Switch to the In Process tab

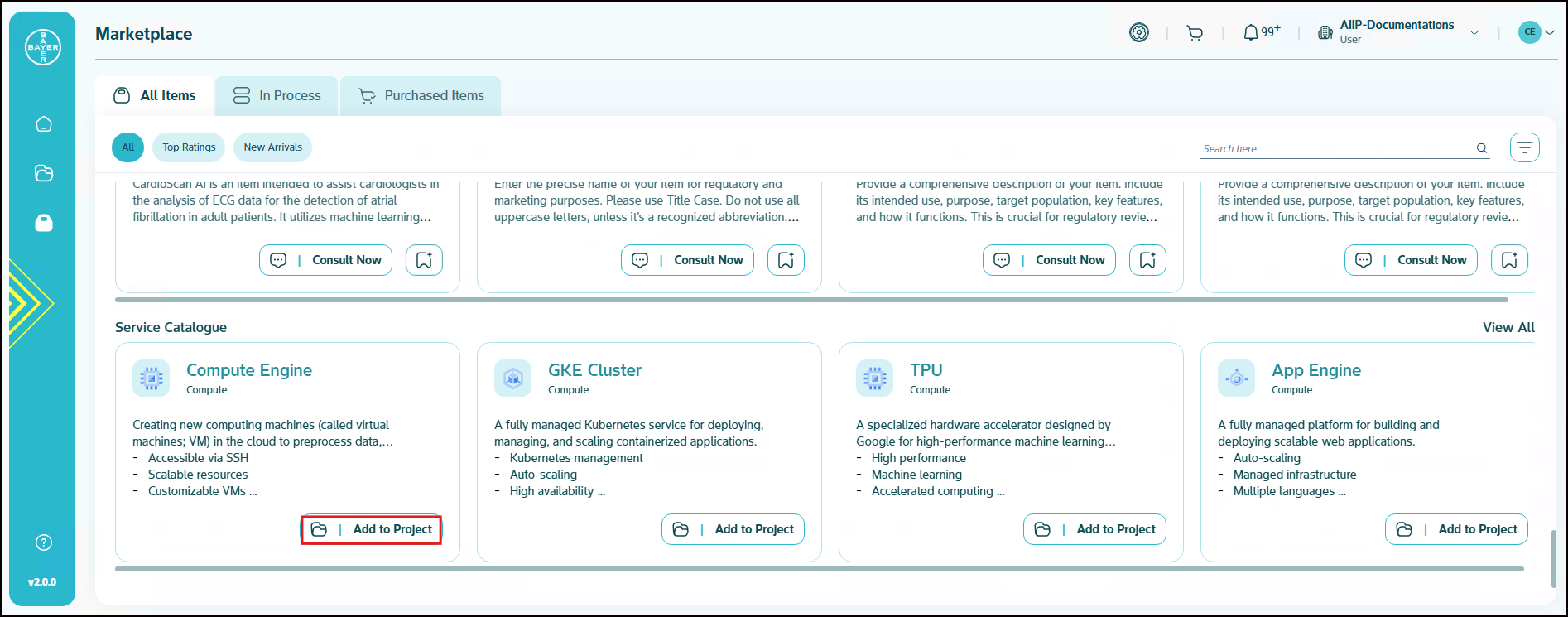(x=277, y=96)
